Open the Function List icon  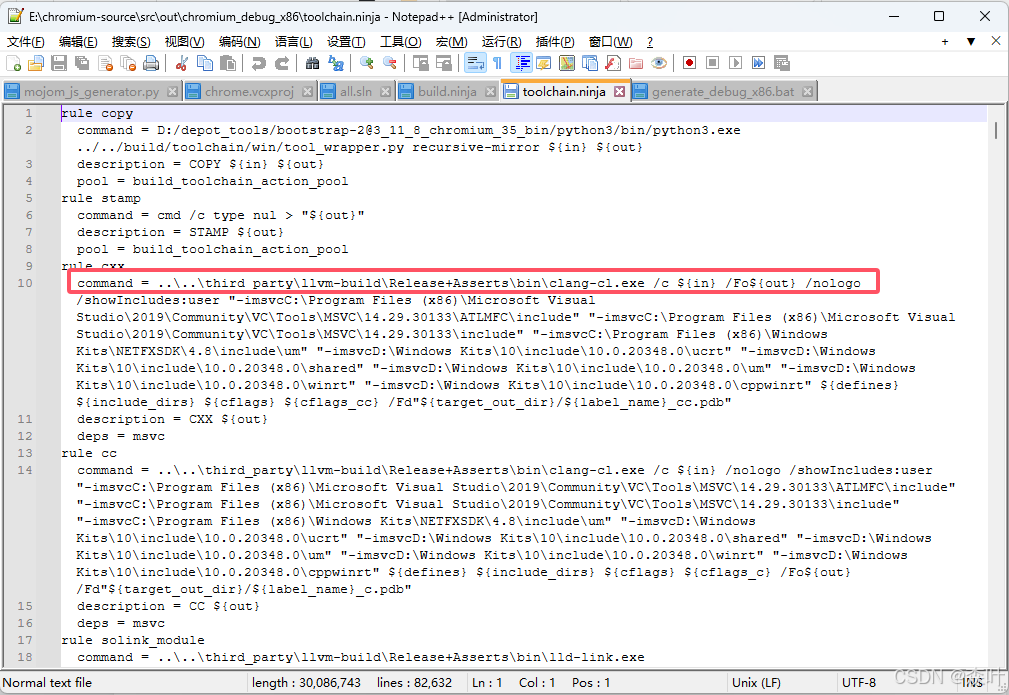613,63
